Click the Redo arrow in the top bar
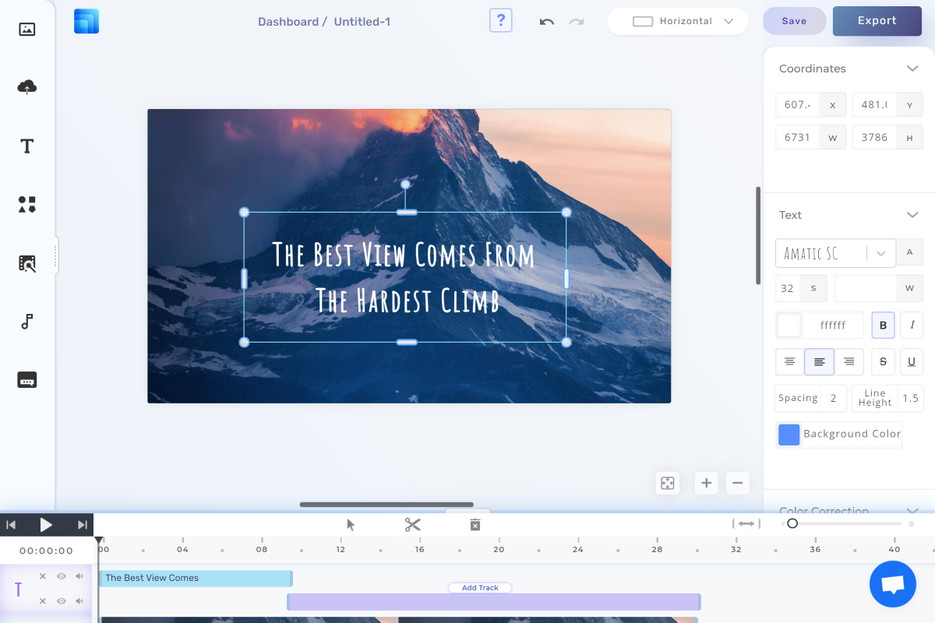Image resolution: width=935 pixels, height=623 pixels. pyautogui.click(x=577, y=21)
